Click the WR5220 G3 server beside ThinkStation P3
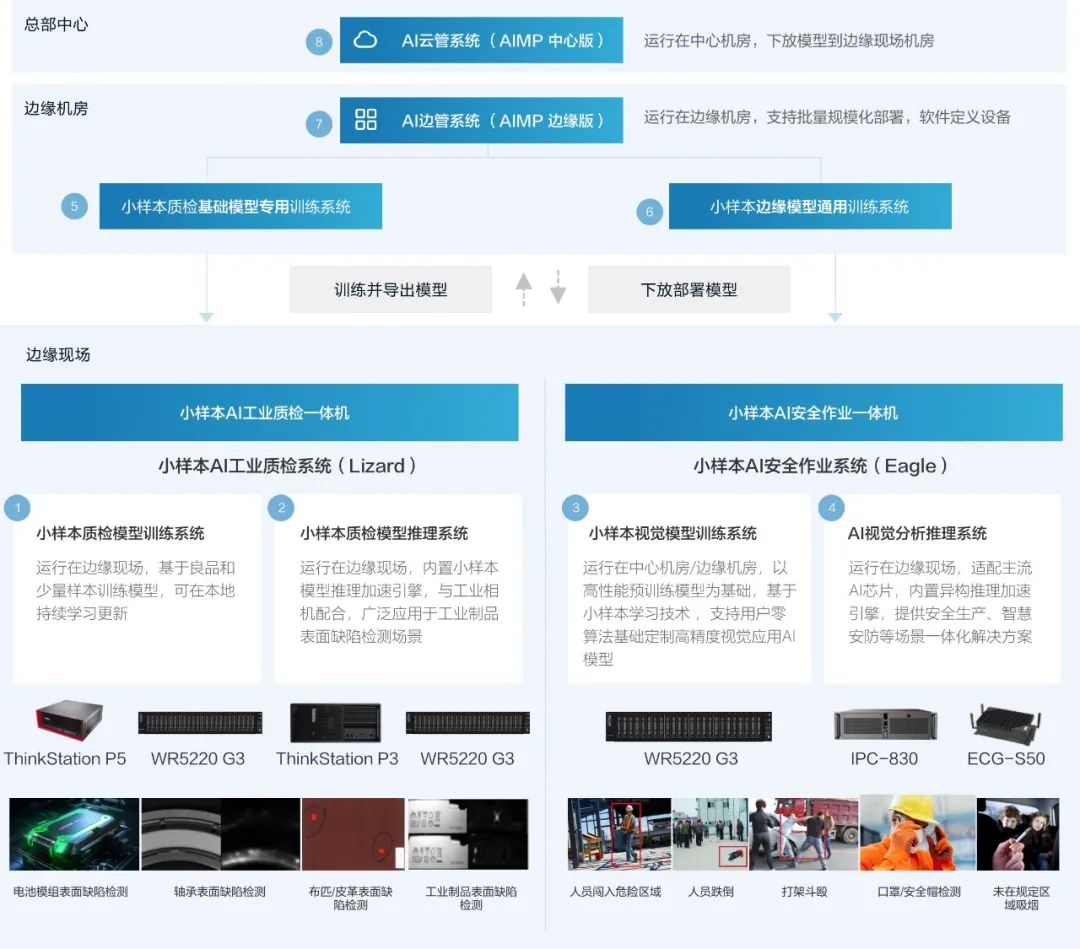The image size is (1080, 949). pyautogui.click(x=468, y=722)
